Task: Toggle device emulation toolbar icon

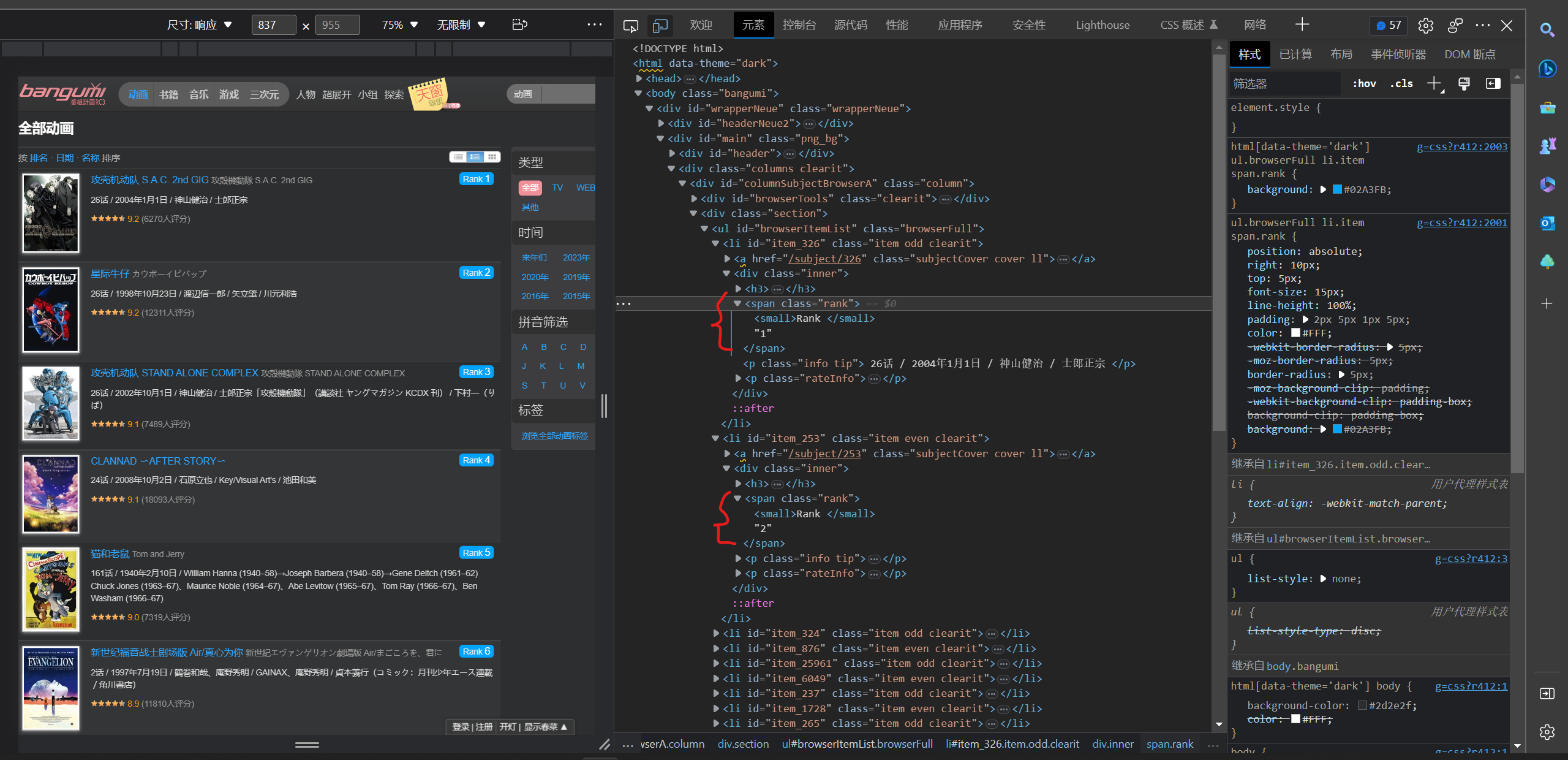Action: (660, 25)
